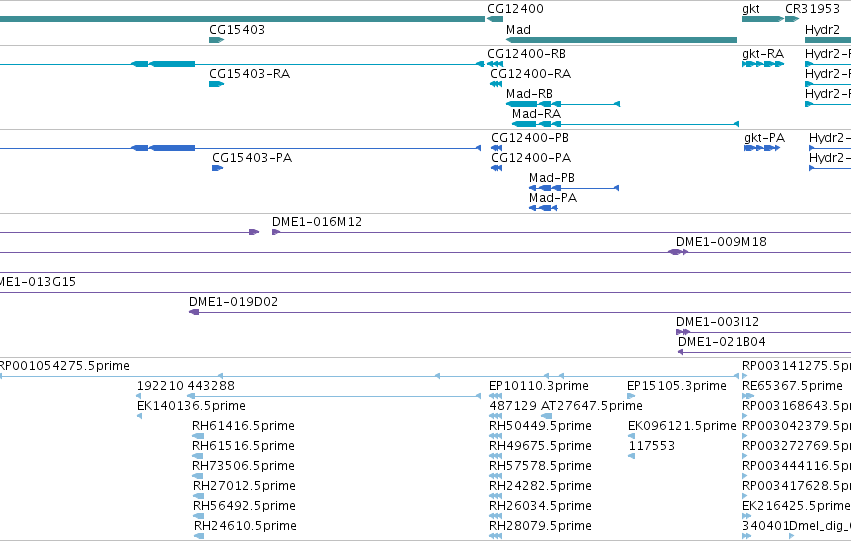This screenshot has width=851, height=541.
Task: Open CDS feature CG12400-PA
Action: 531,158
